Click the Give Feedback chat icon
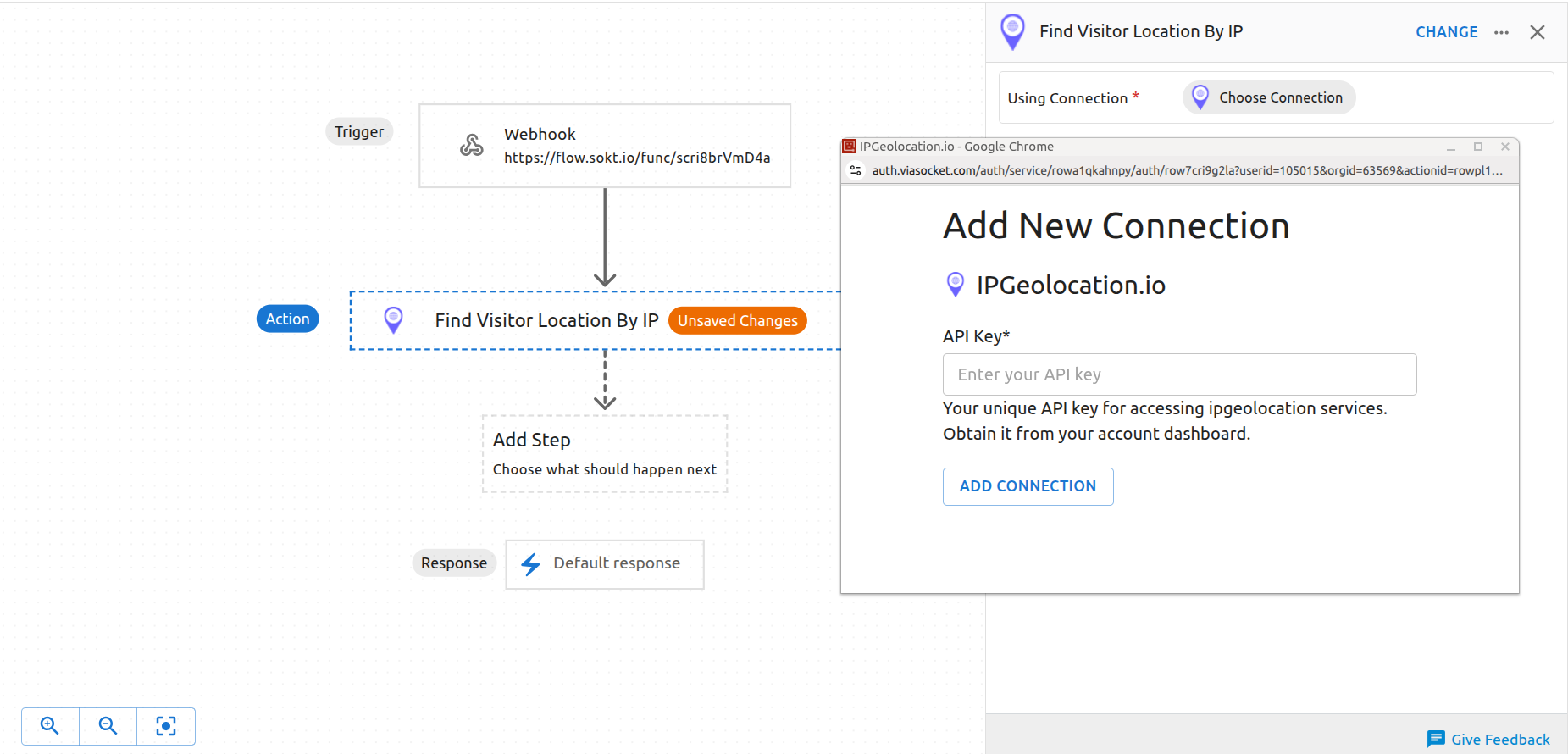Image resolution: width=1568 pixels, height=754 pixels. 1436,739
